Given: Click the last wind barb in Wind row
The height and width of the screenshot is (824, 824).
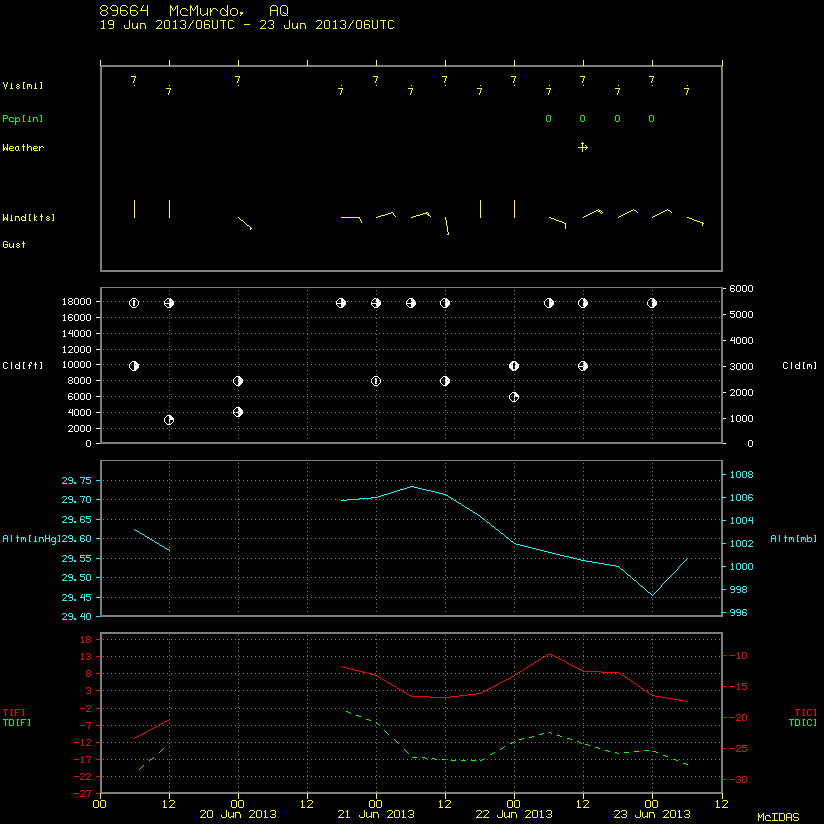Looking at the screenshot, I should (695, 221).
